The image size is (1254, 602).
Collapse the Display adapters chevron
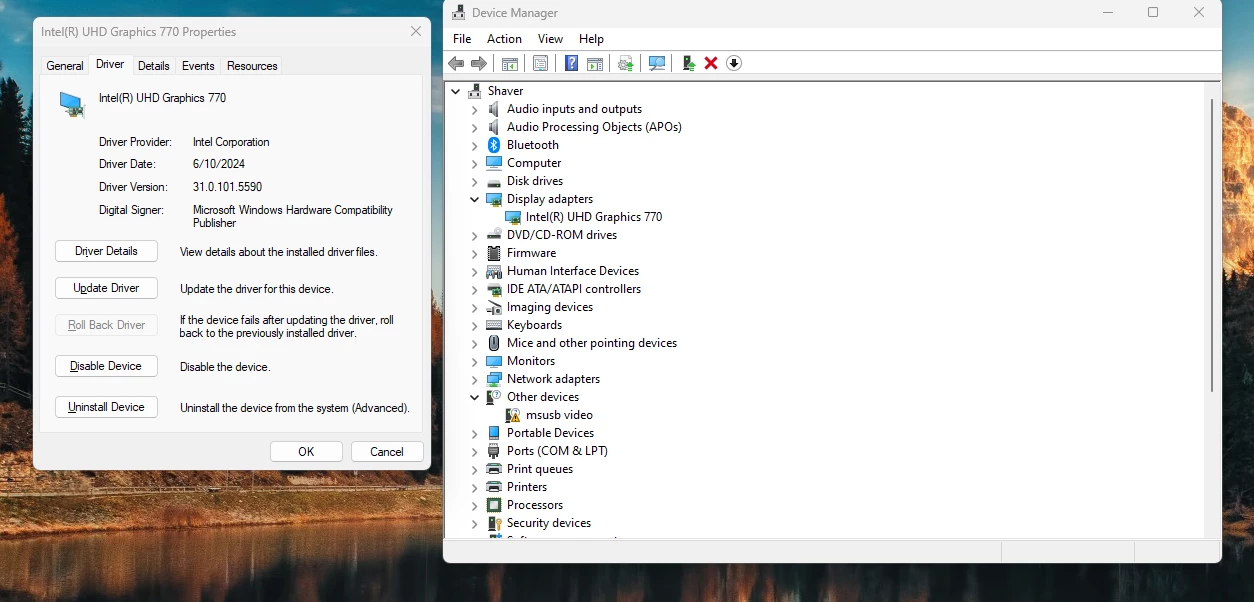coord(475,199)
